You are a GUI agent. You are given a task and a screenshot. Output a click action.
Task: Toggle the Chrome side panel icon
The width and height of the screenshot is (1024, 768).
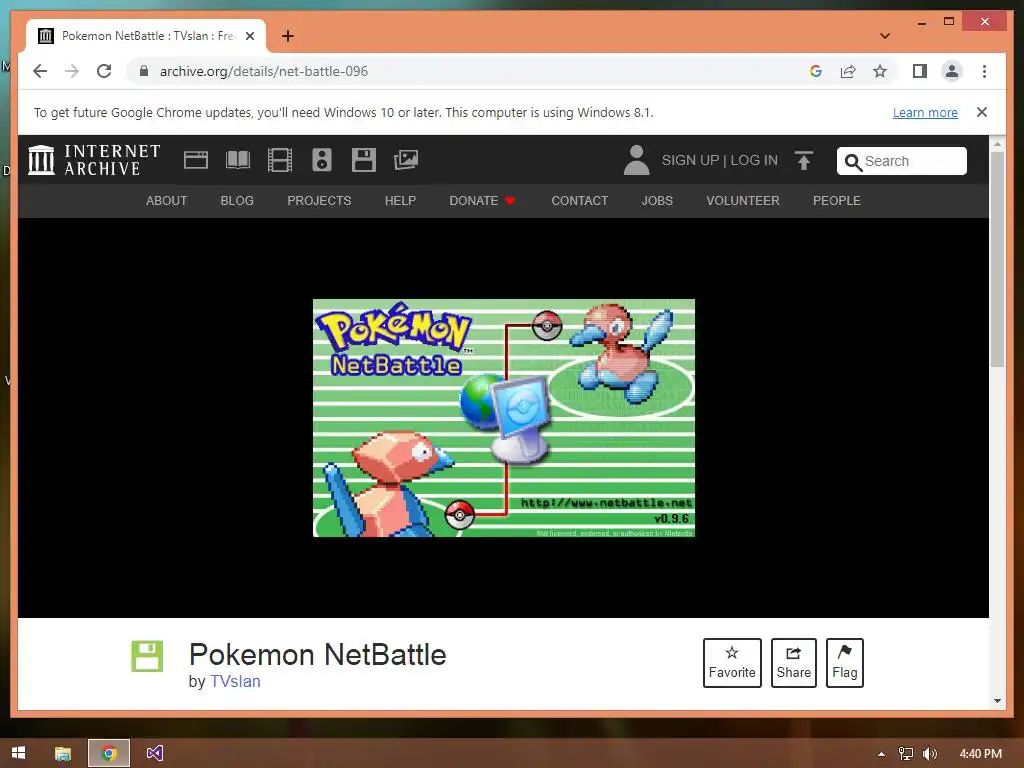click(920, 71)
